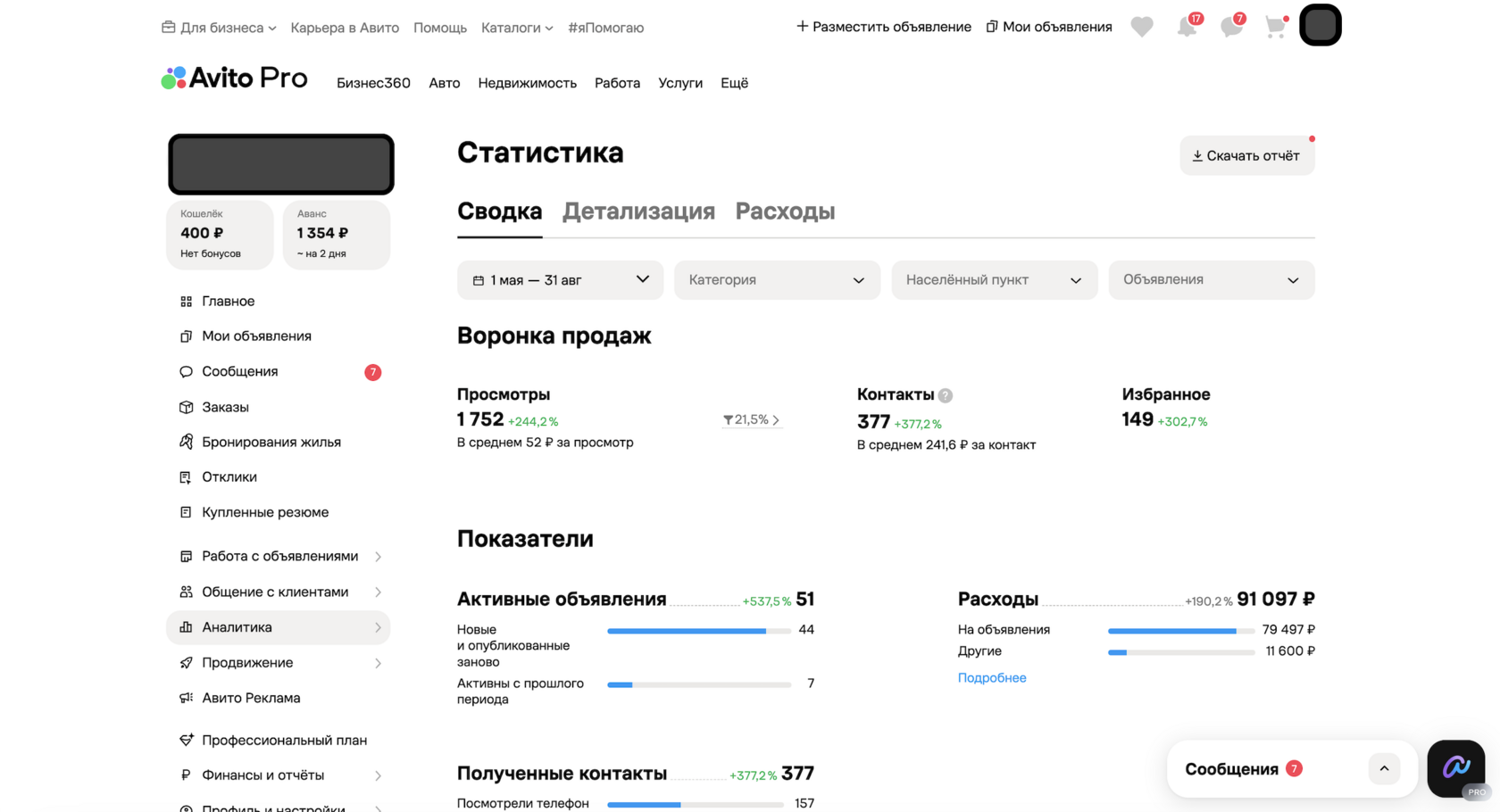Open the shopping cart icon
This screenshot has height=812, width=1500.
point(1276,27)
